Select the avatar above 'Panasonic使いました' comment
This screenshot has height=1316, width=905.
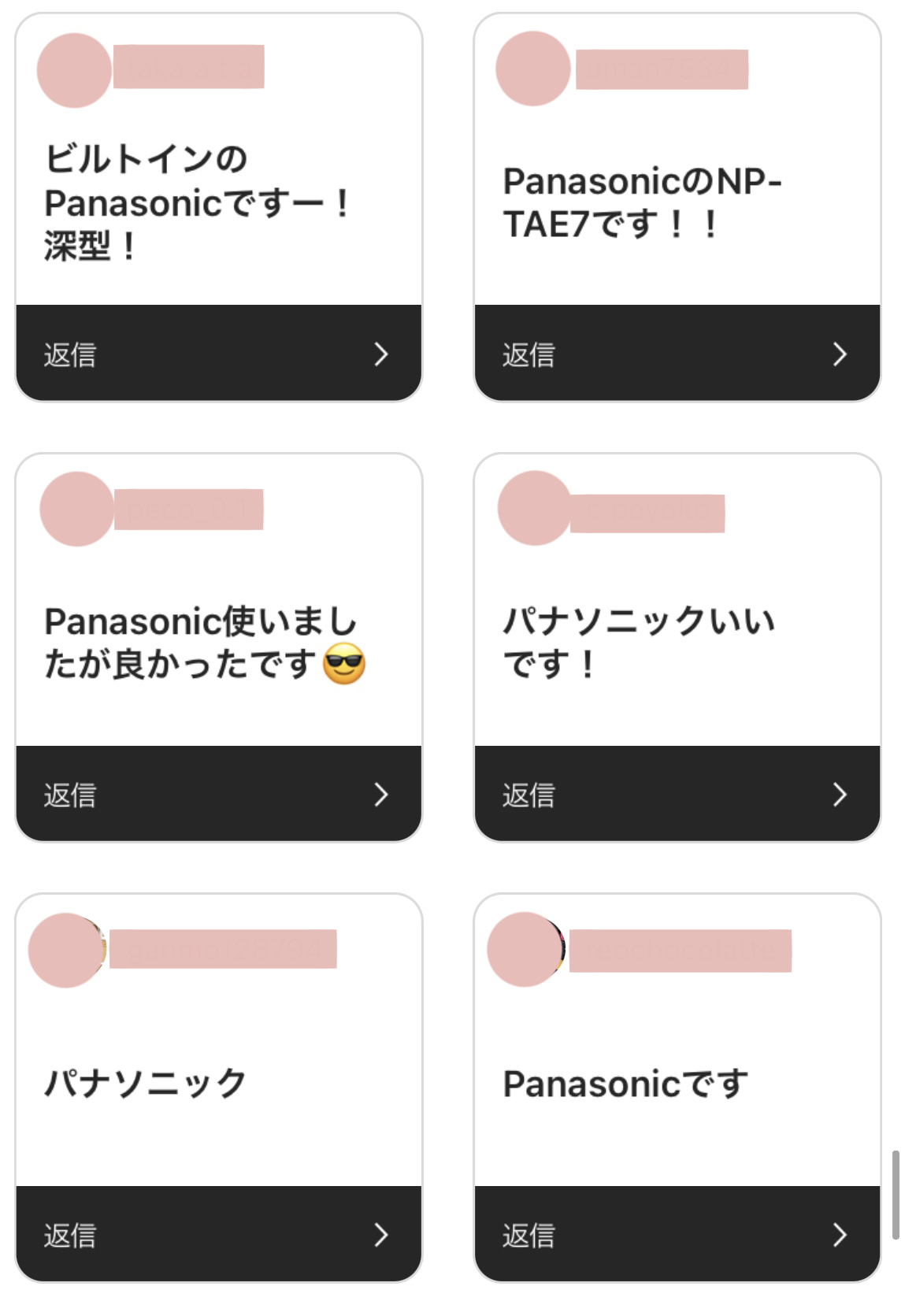coord(76,509)
